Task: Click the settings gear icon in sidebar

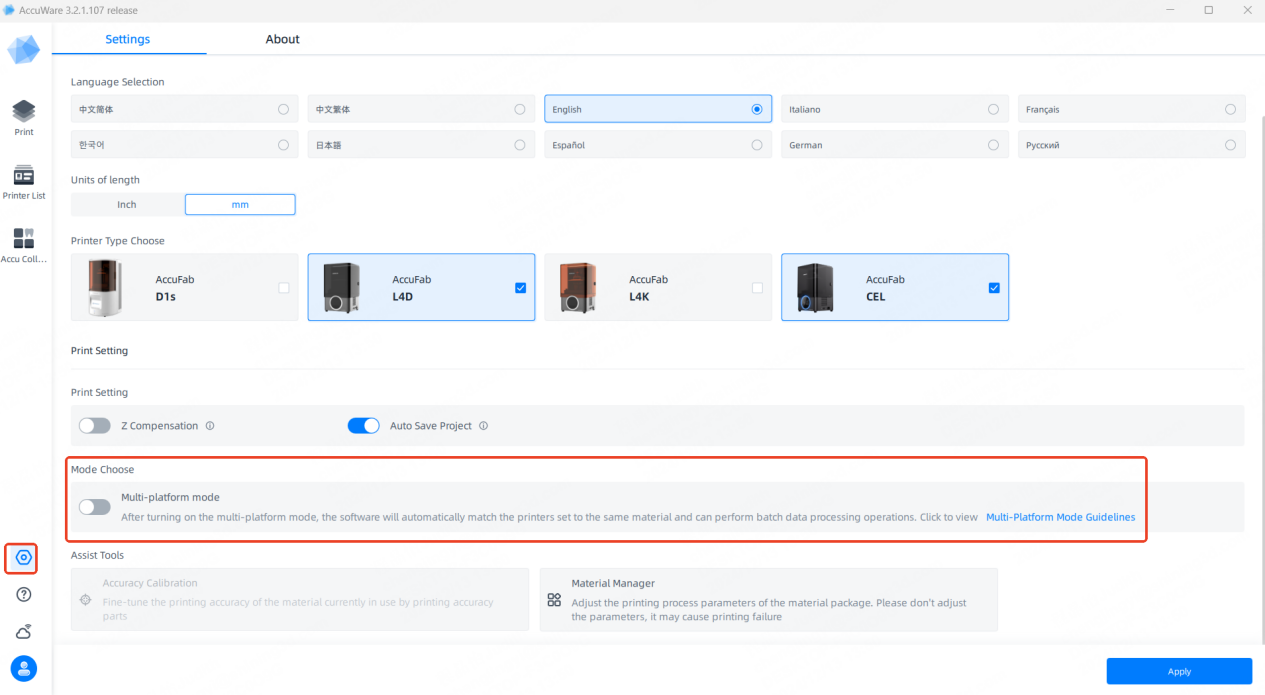Action: [23, 557]
